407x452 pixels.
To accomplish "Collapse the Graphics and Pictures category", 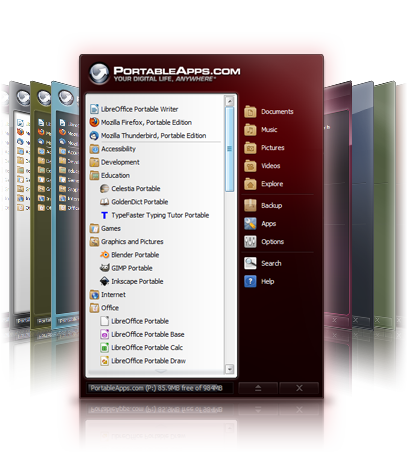I will click(x=127, y=242).
